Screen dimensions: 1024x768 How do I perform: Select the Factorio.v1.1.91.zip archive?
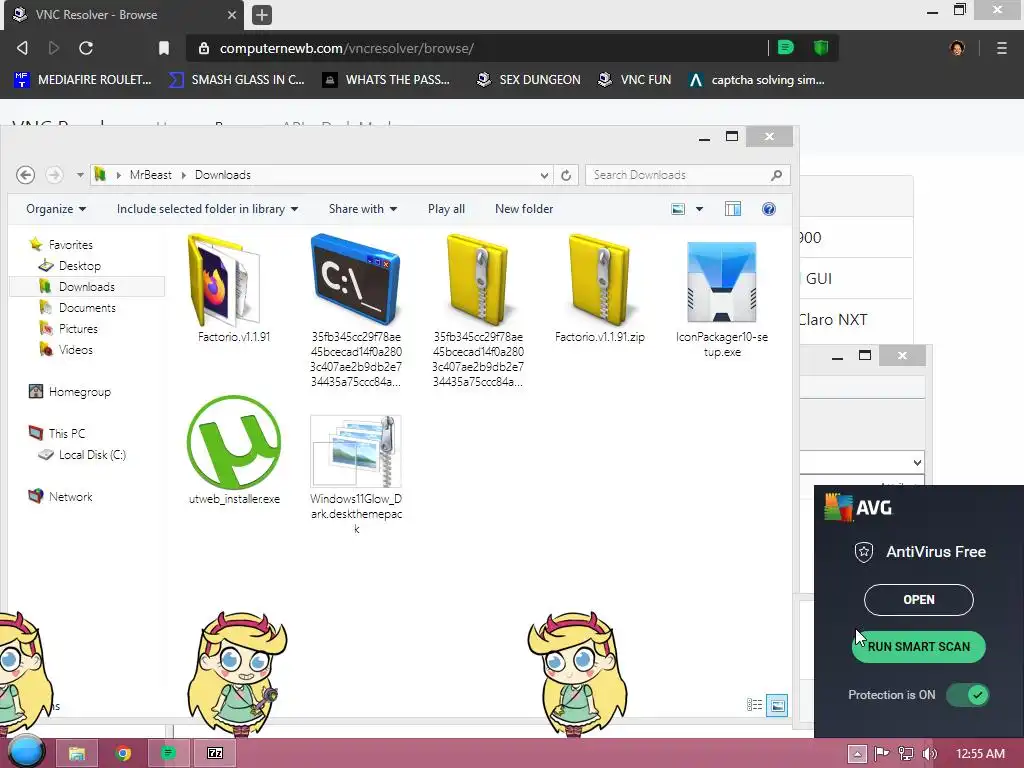[x=600, y=288]
